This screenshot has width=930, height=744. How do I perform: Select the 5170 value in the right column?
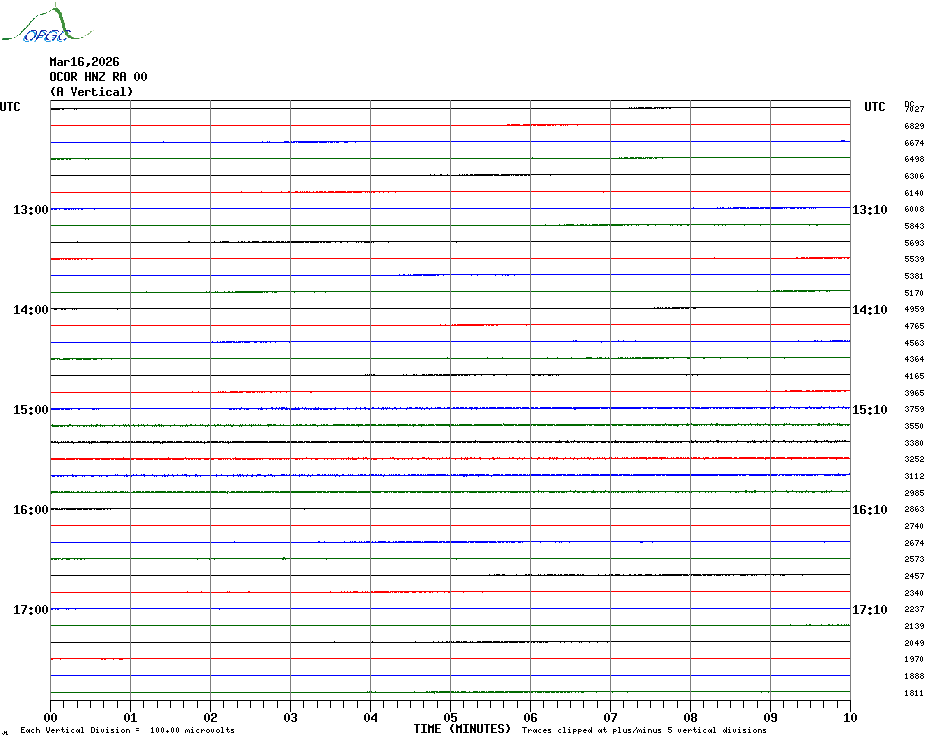pyautogui.click(x=914, y=293)
